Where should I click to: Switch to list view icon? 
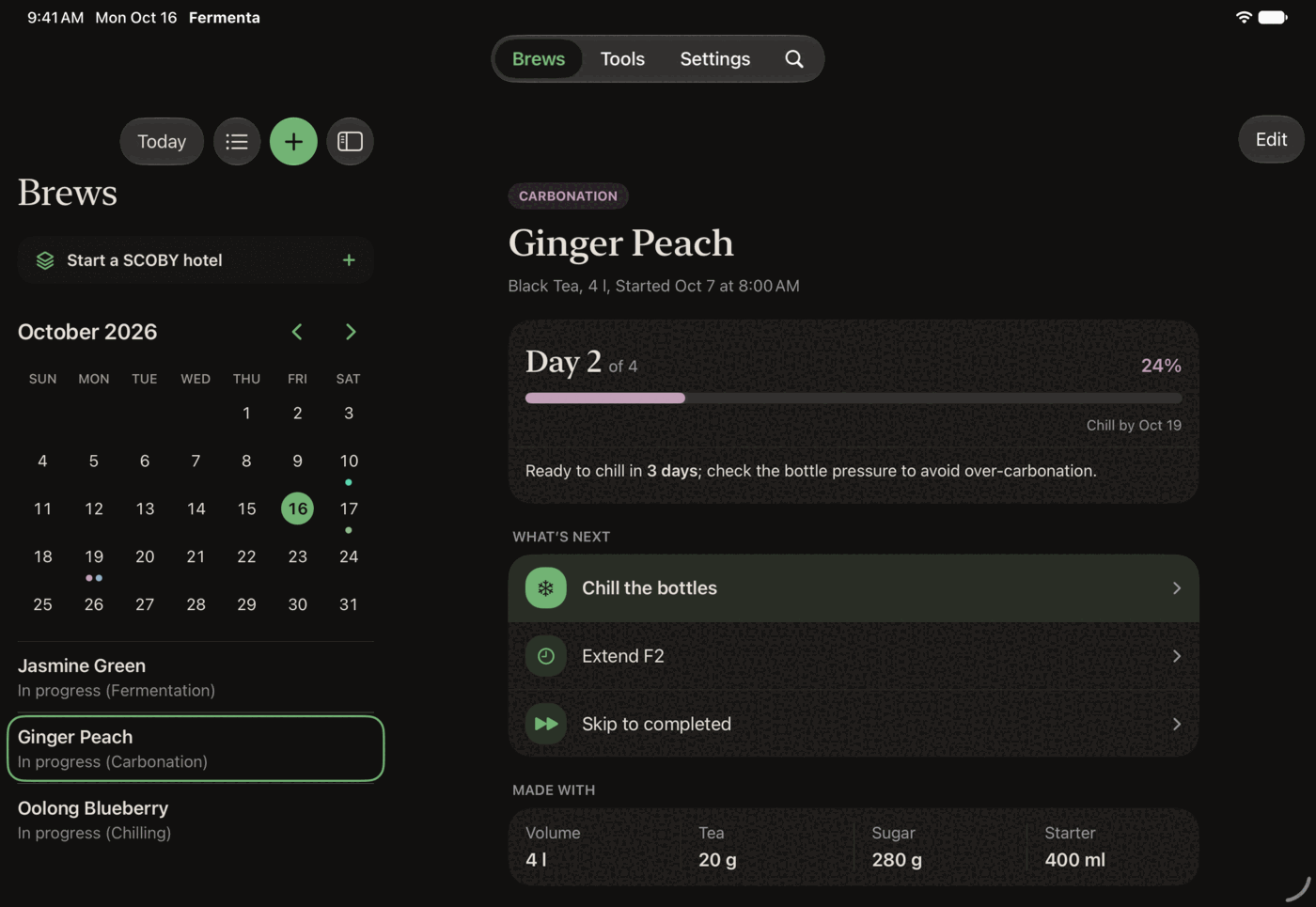click(237, 141)
